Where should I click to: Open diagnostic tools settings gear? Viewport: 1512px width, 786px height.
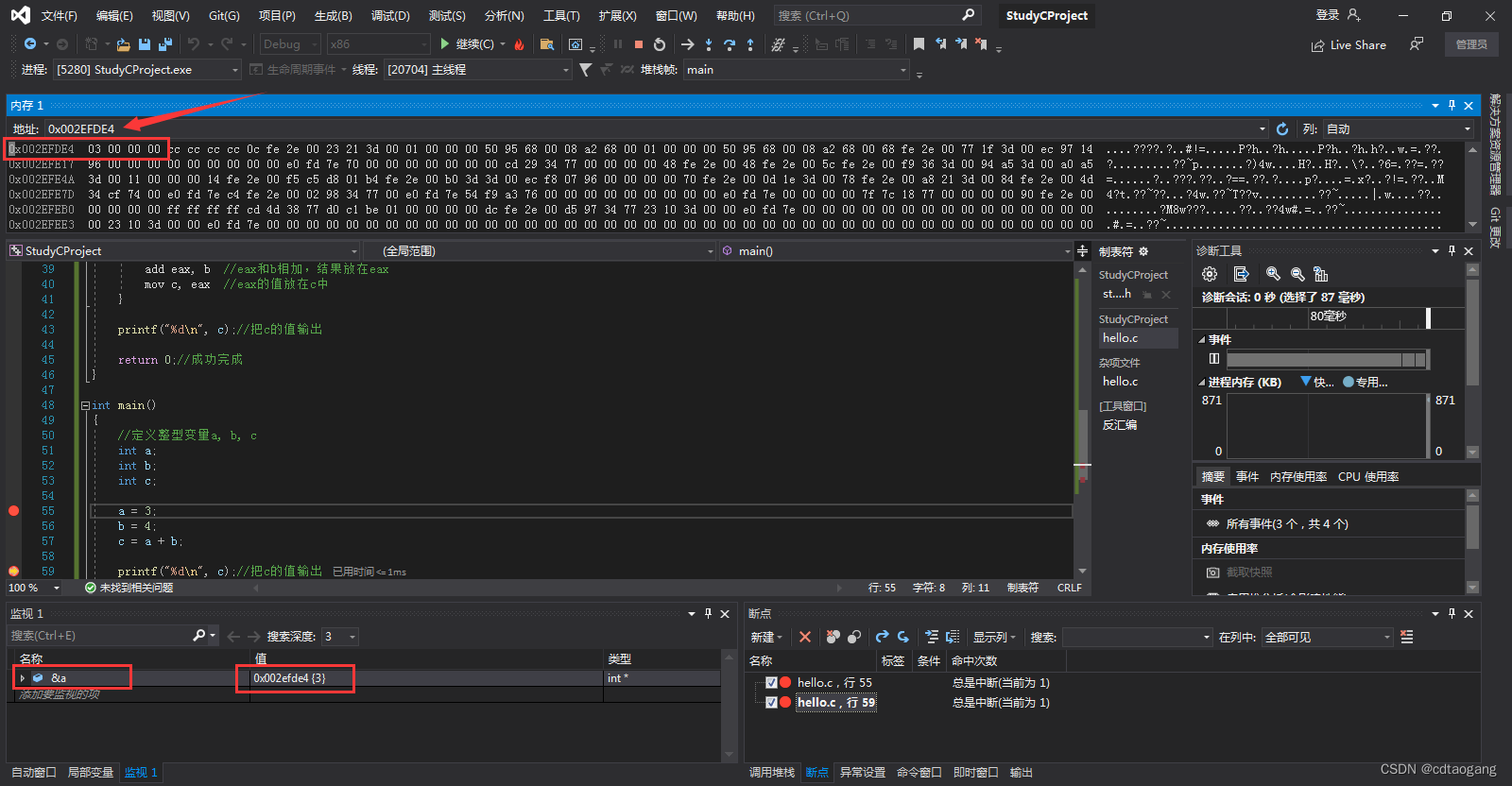pyautogui.click(x=1210, y=274)
